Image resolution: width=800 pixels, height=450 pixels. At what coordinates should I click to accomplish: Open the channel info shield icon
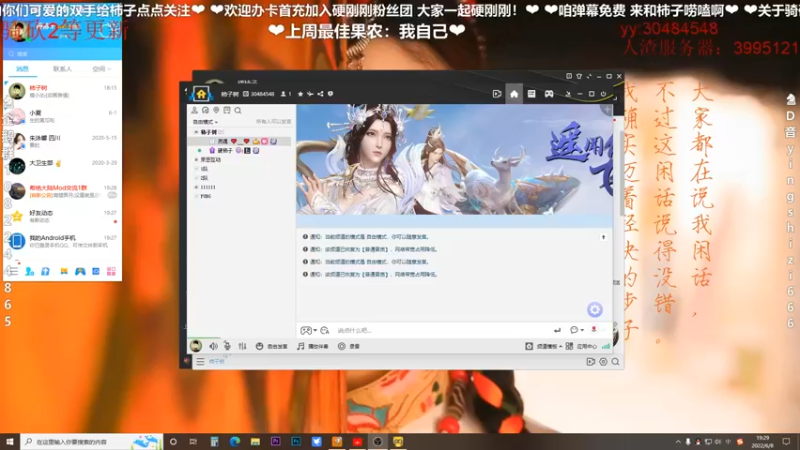[331, 94]
